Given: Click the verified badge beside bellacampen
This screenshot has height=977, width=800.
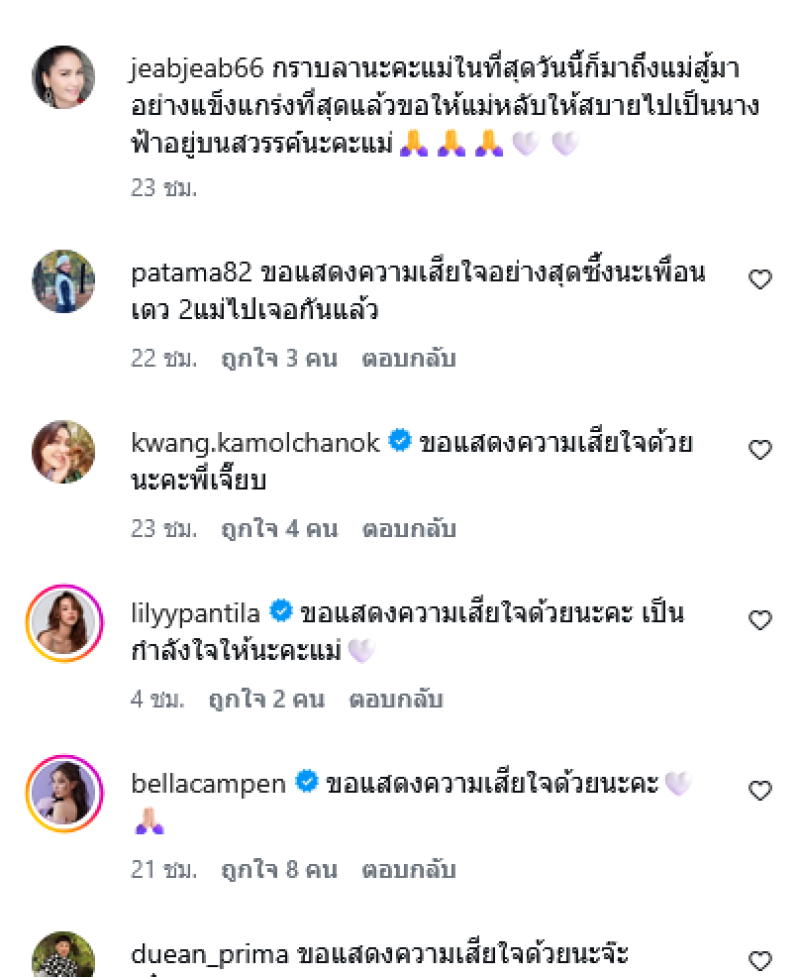Looking at the screenshot, I should [308, 782].
